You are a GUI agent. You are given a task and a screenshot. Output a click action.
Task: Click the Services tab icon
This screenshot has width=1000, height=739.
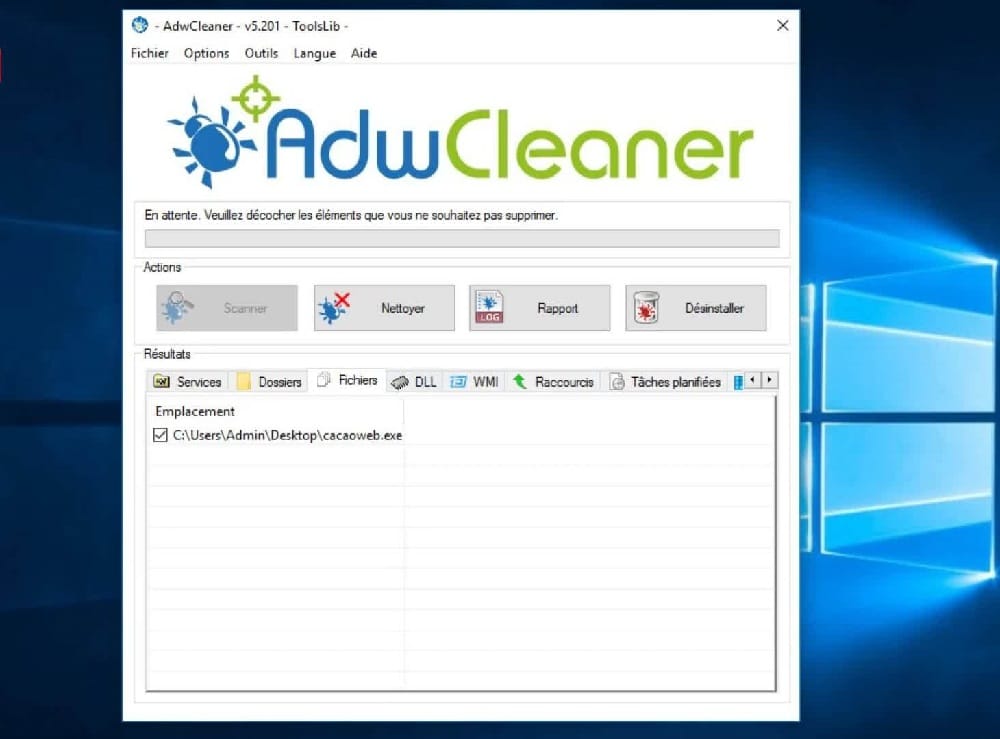[161, 381]
